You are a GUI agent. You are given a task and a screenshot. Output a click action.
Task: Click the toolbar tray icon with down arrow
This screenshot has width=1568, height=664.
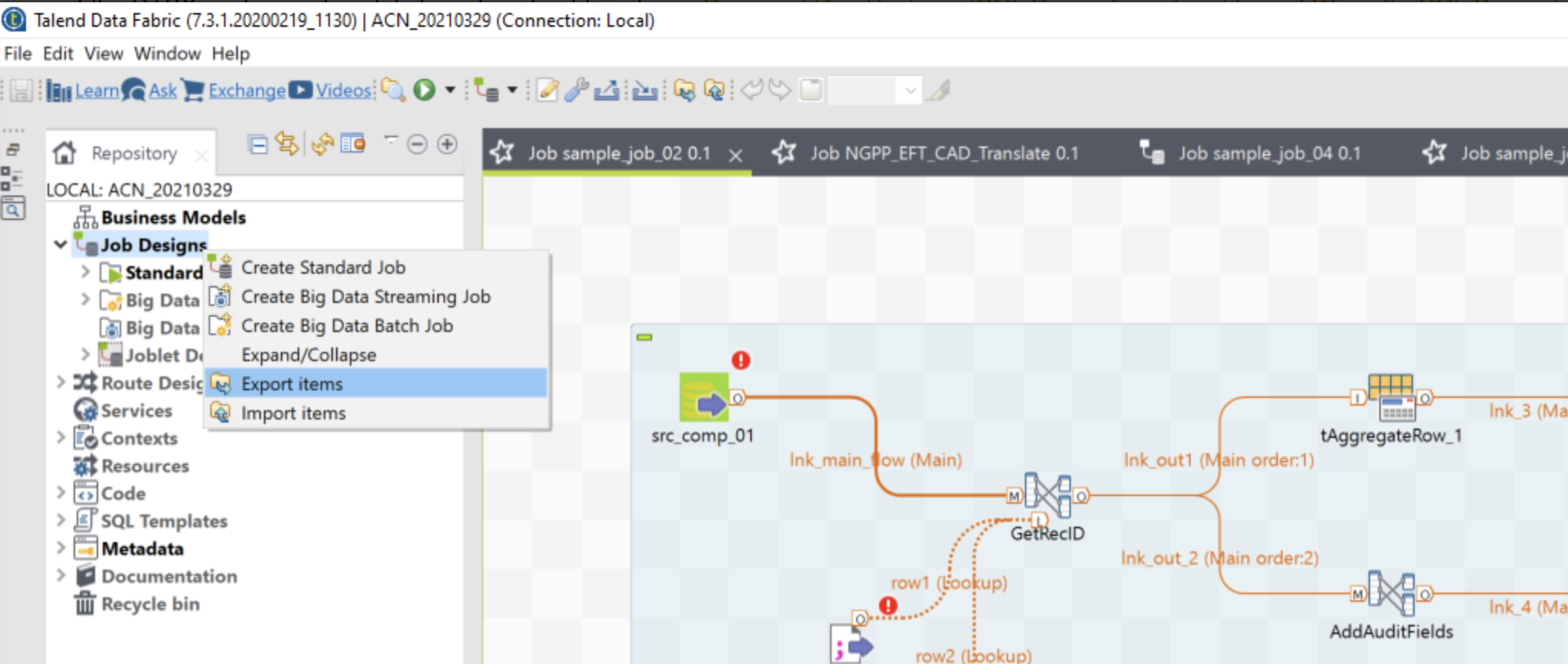(x=644, y=90)
